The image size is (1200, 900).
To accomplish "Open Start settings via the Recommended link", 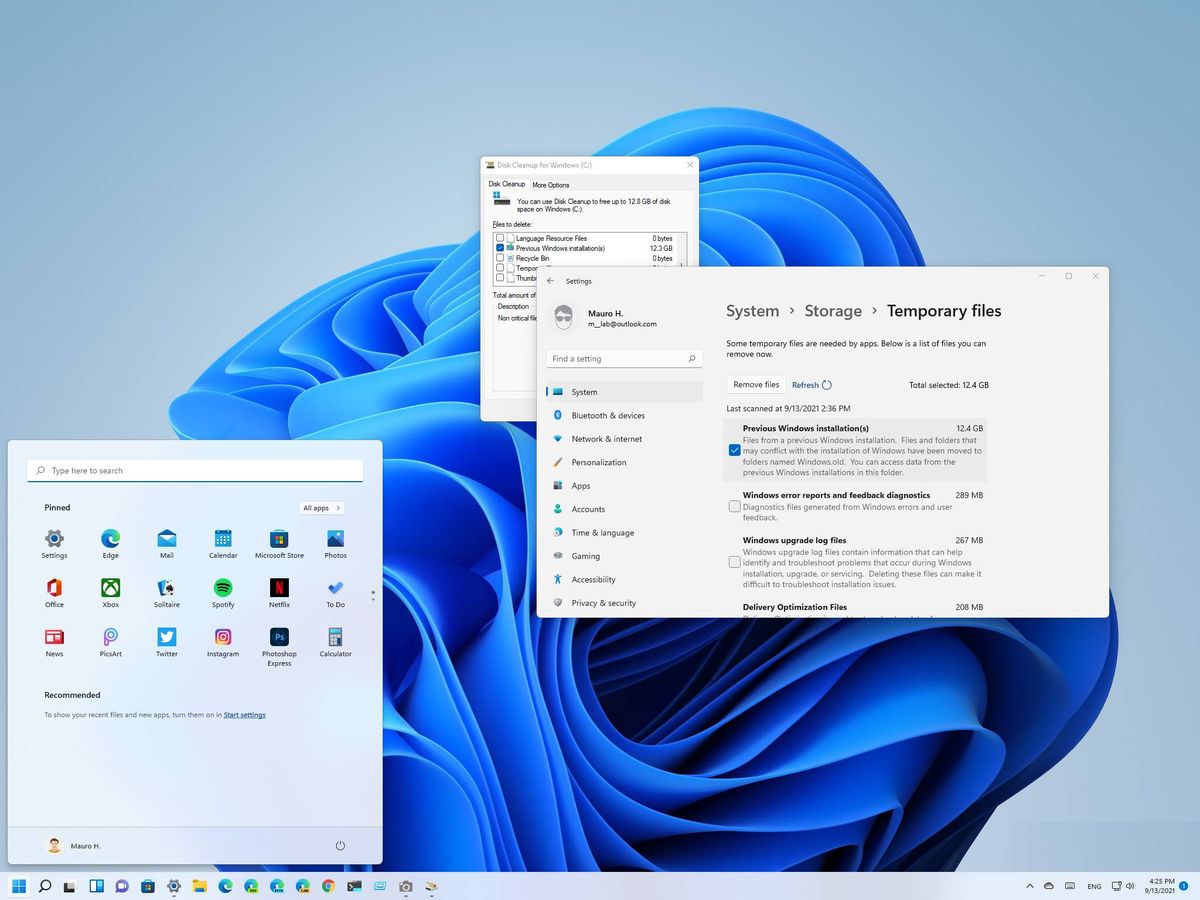I will coord(244,715).
